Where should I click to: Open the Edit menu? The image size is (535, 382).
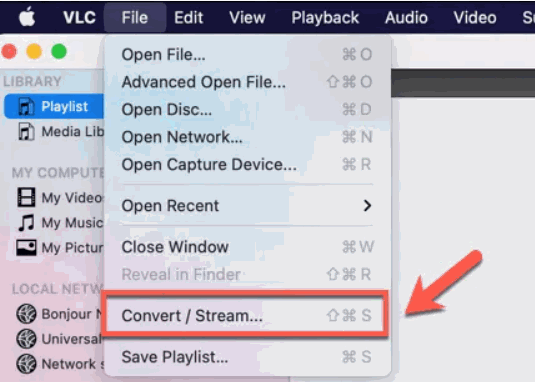(189, 17)
